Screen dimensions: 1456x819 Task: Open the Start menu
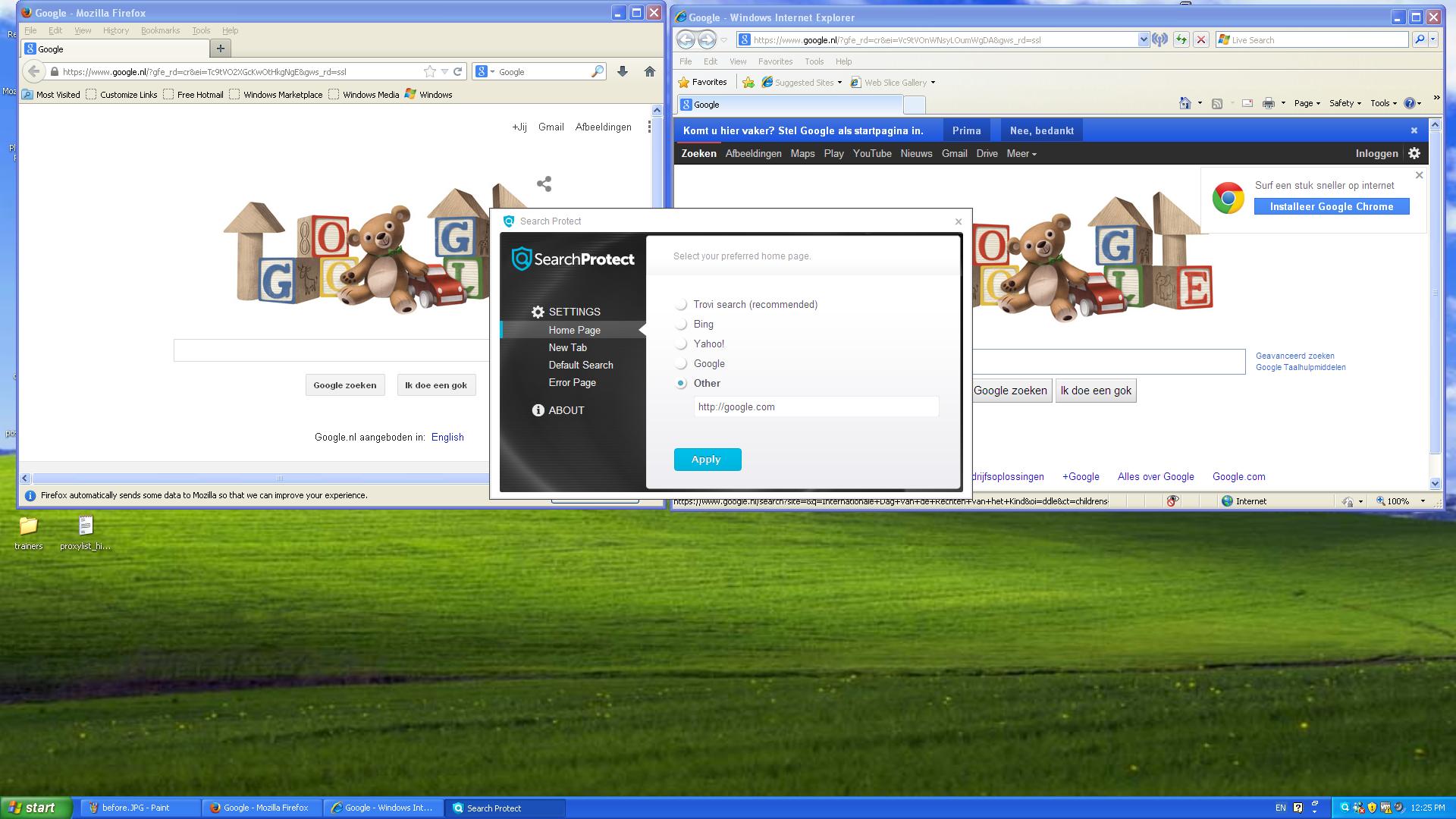(x=36, y=808)
